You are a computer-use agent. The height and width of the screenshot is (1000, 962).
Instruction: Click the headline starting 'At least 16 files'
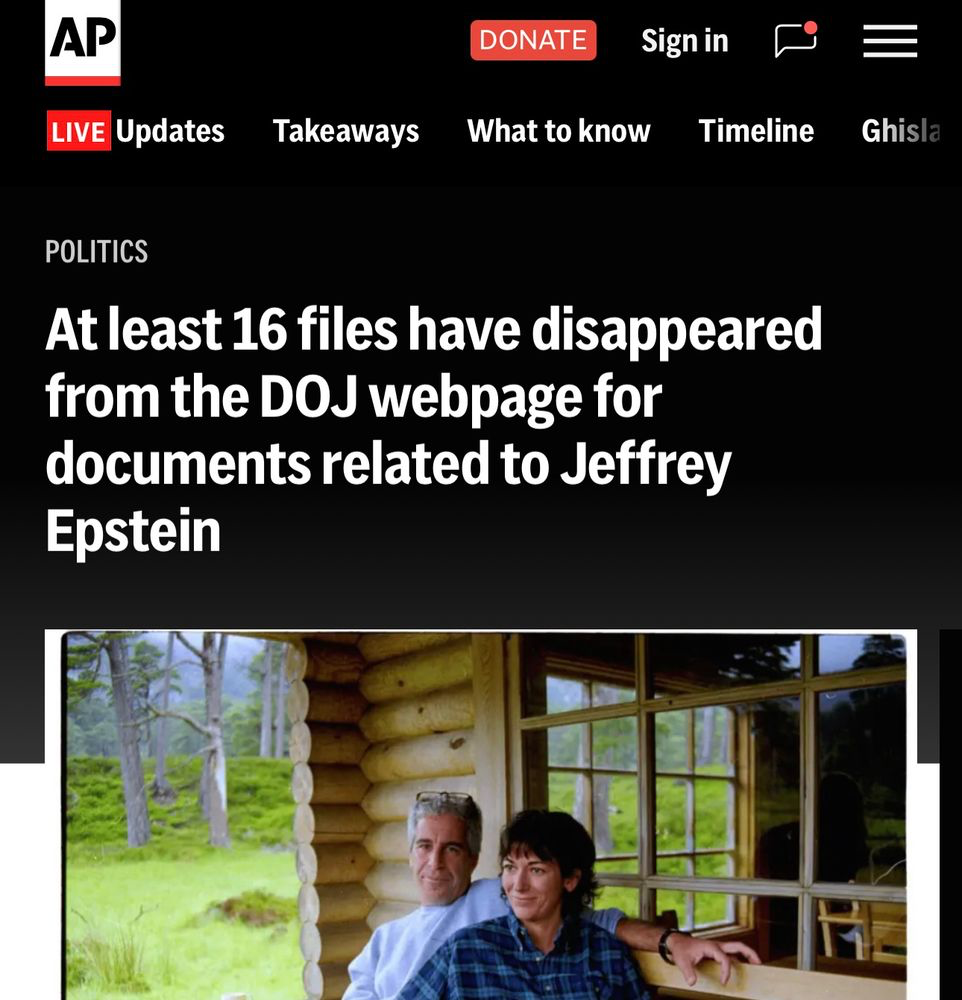tap(434, 430)
